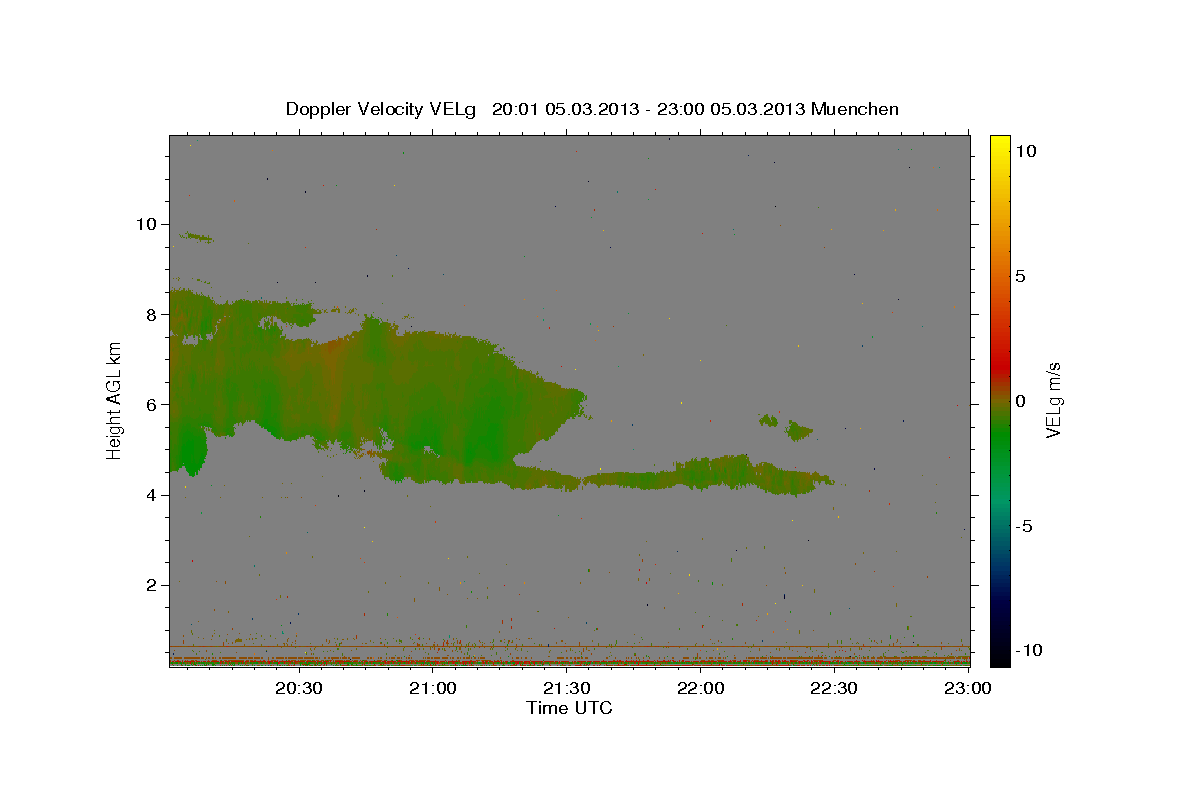Click the 23:00 time tick label
The image size is (1200, 800).
click(x=968, y=688)
